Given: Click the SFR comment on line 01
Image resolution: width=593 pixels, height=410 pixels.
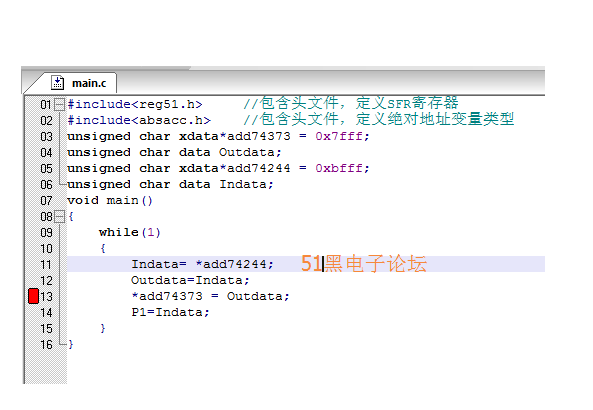Looking at the screenshot, I should [351, 103].
